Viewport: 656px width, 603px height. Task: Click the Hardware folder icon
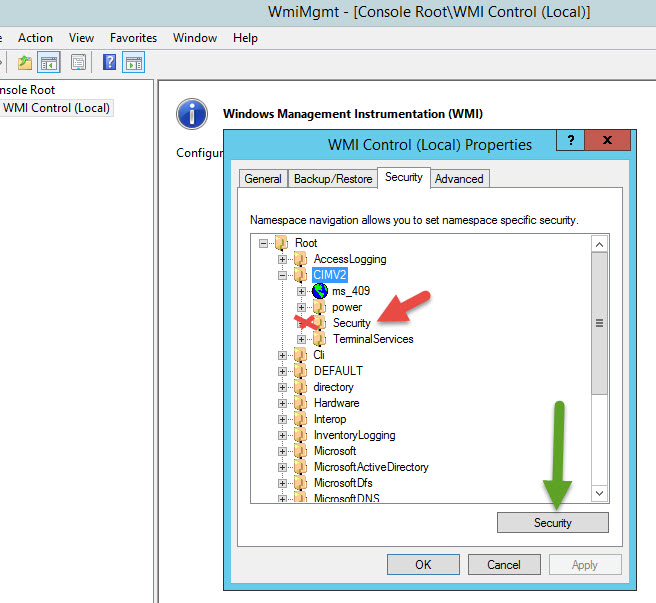[300, 403]
